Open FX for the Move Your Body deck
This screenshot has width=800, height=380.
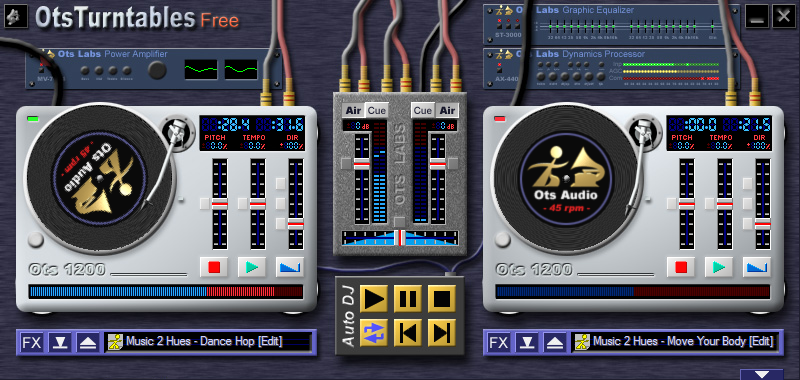[x=498, y=342]
